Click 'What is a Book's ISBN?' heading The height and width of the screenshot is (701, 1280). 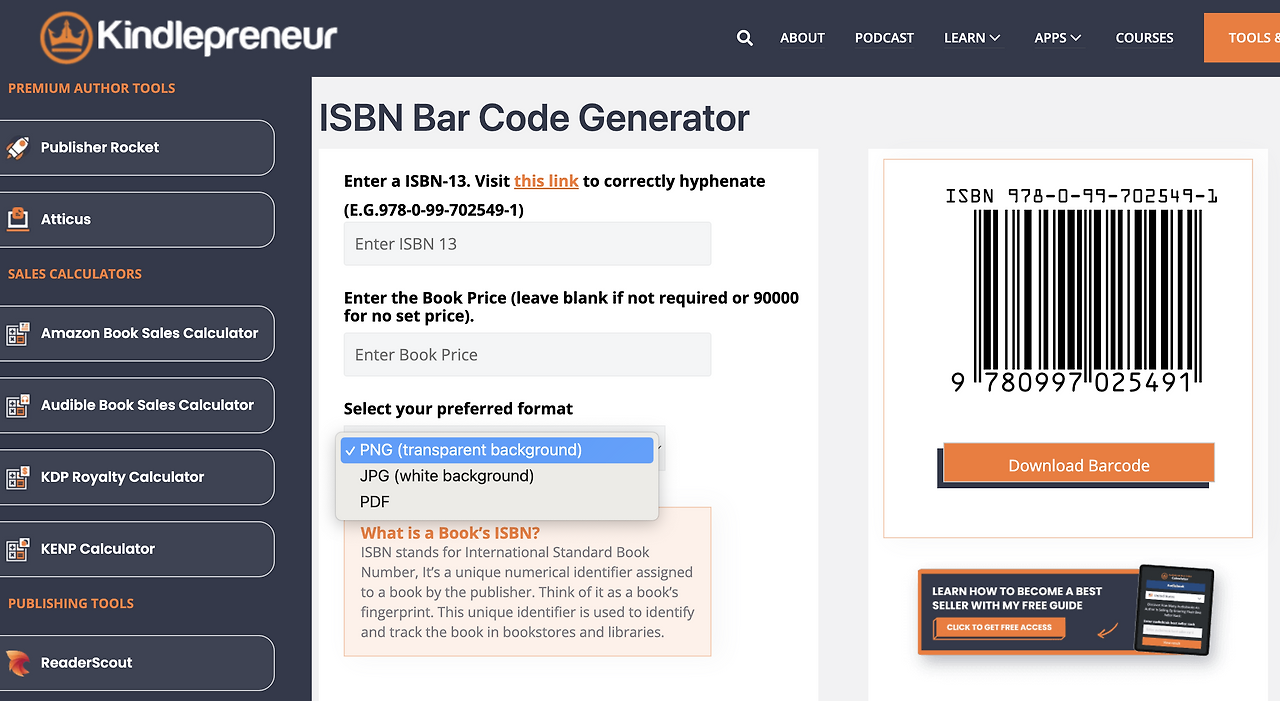[450, 533]
